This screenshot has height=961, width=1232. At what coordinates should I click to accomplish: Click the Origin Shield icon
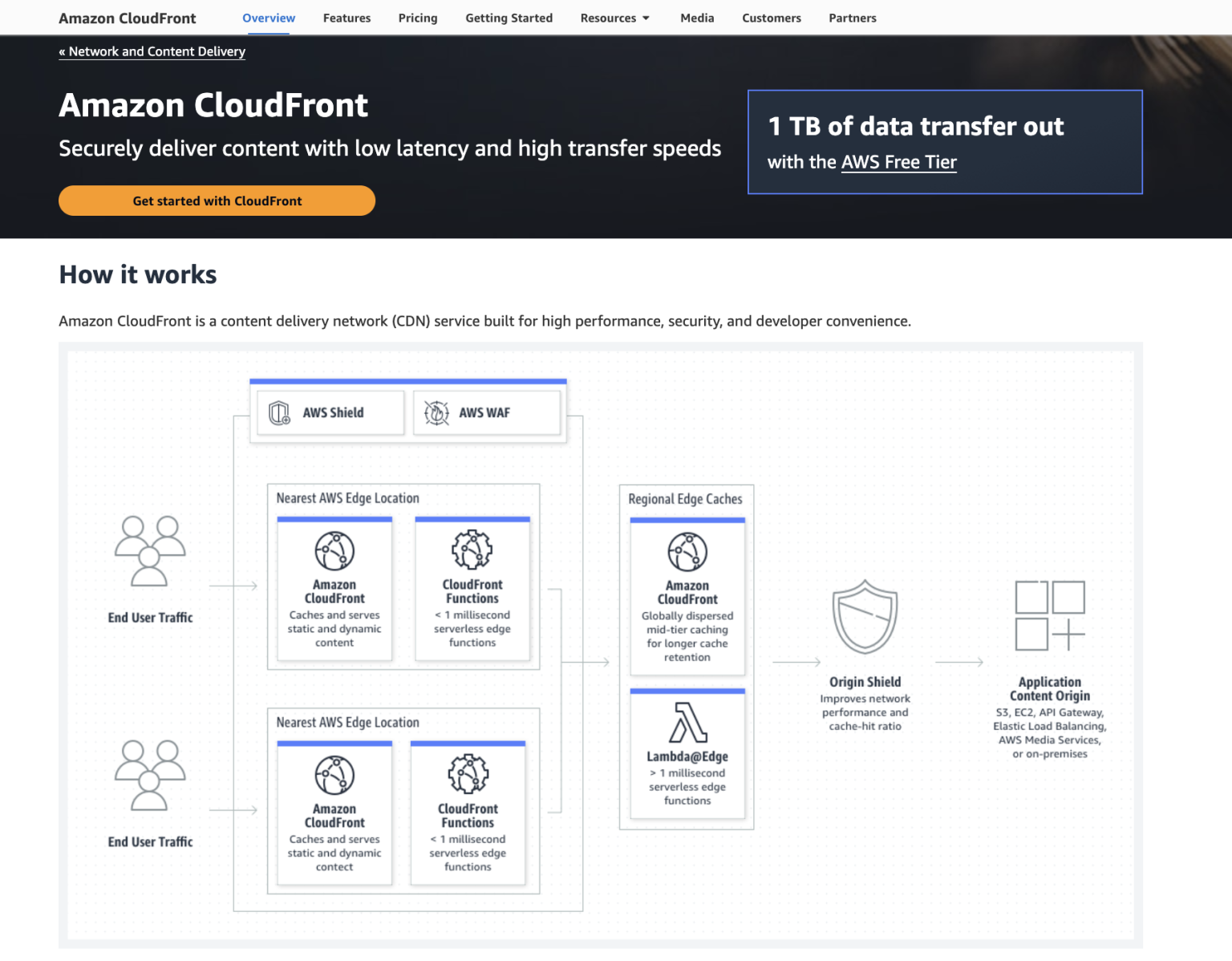click(x=865, y=618)
